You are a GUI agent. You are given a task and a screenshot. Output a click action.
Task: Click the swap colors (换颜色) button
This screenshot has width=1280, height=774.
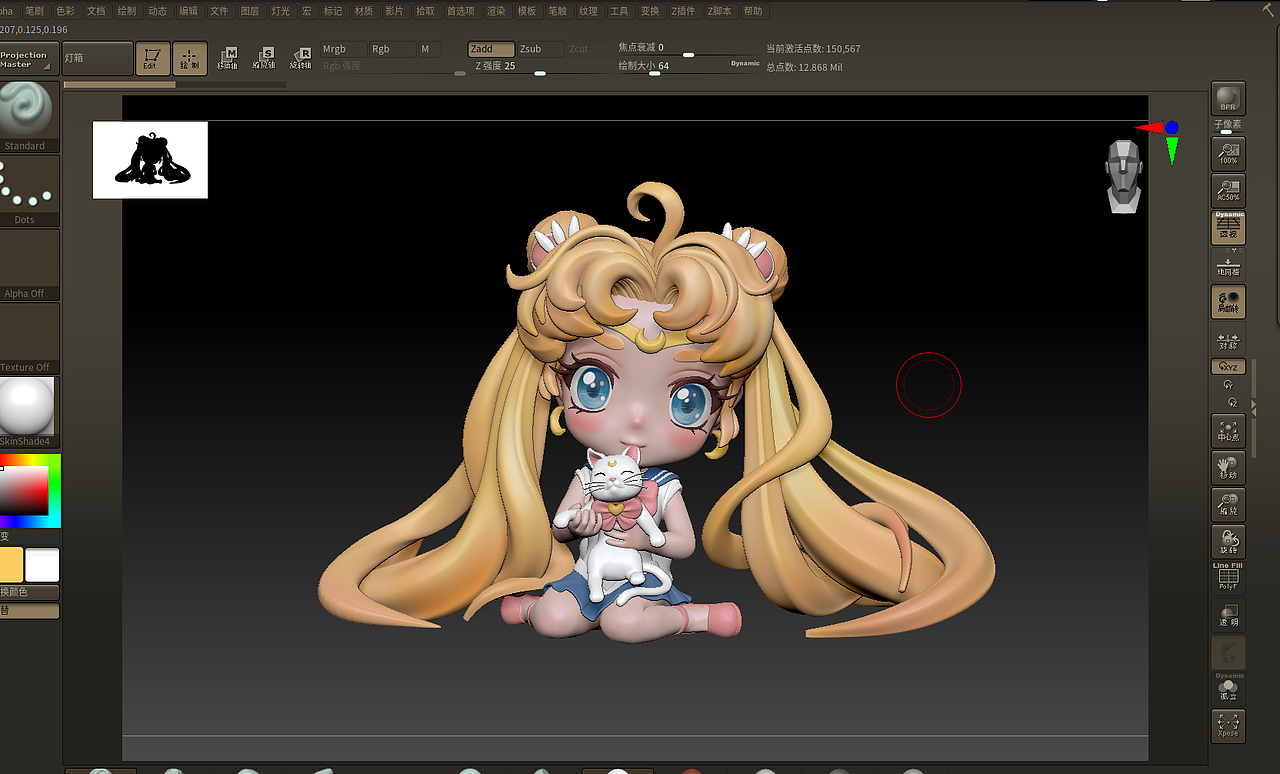click(30, 592)
